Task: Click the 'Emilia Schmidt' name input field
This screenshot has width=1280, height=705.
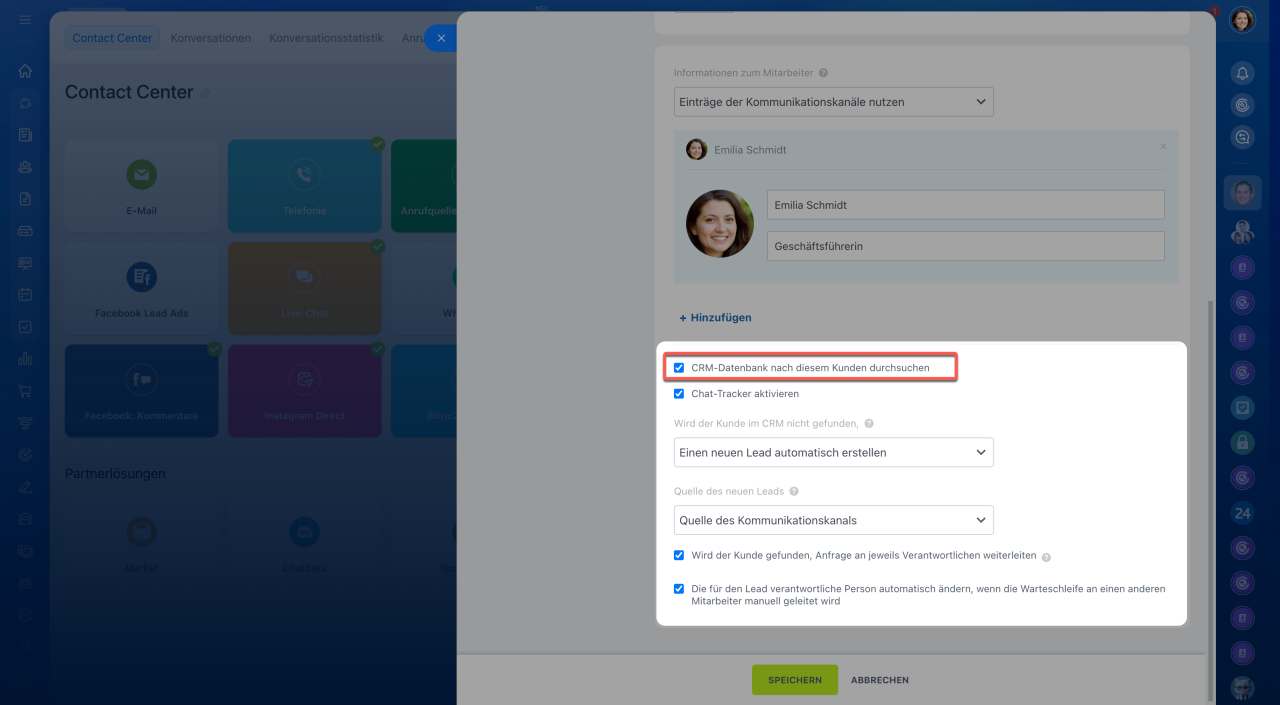Action: pos(966,205)
